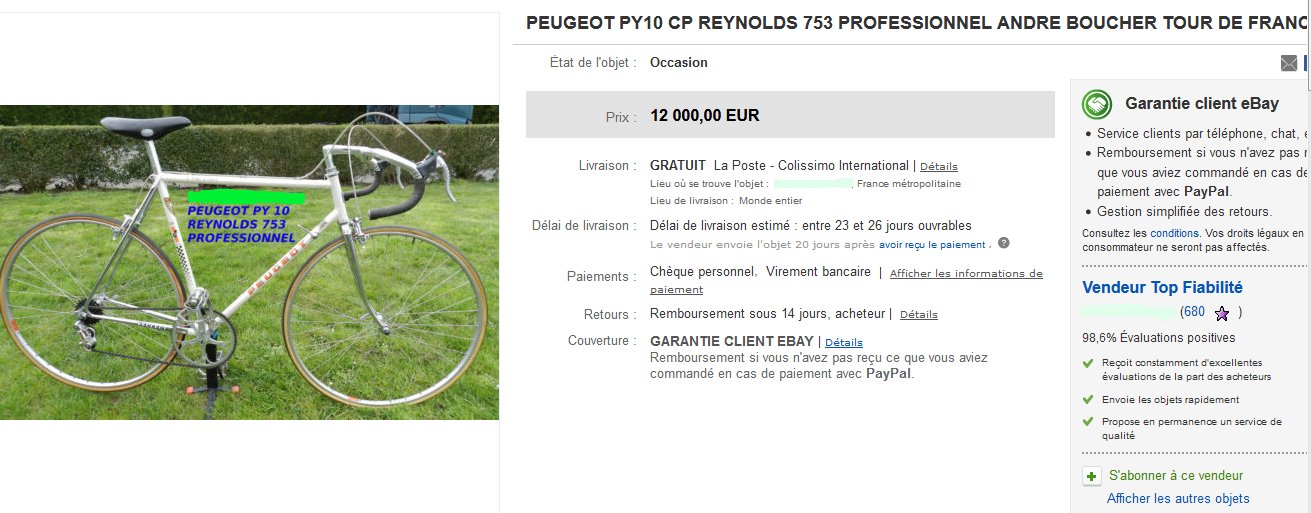
Task: Click the envelope email icon near the title
Action: 1288,63
